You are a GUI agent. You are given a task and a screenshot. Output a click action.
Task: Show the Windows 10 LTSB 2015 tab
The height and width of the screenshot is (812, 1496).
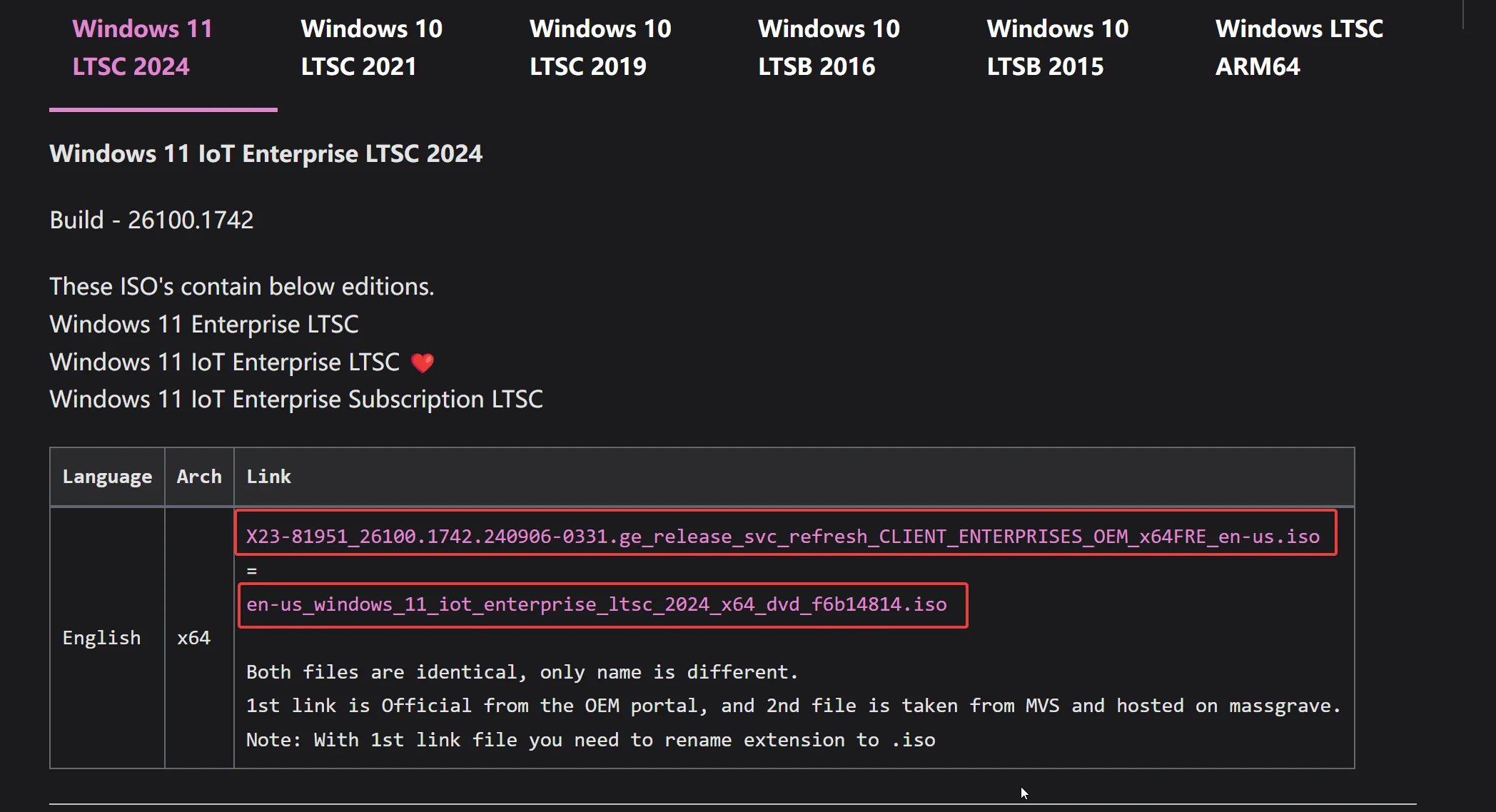[1057, 47]
